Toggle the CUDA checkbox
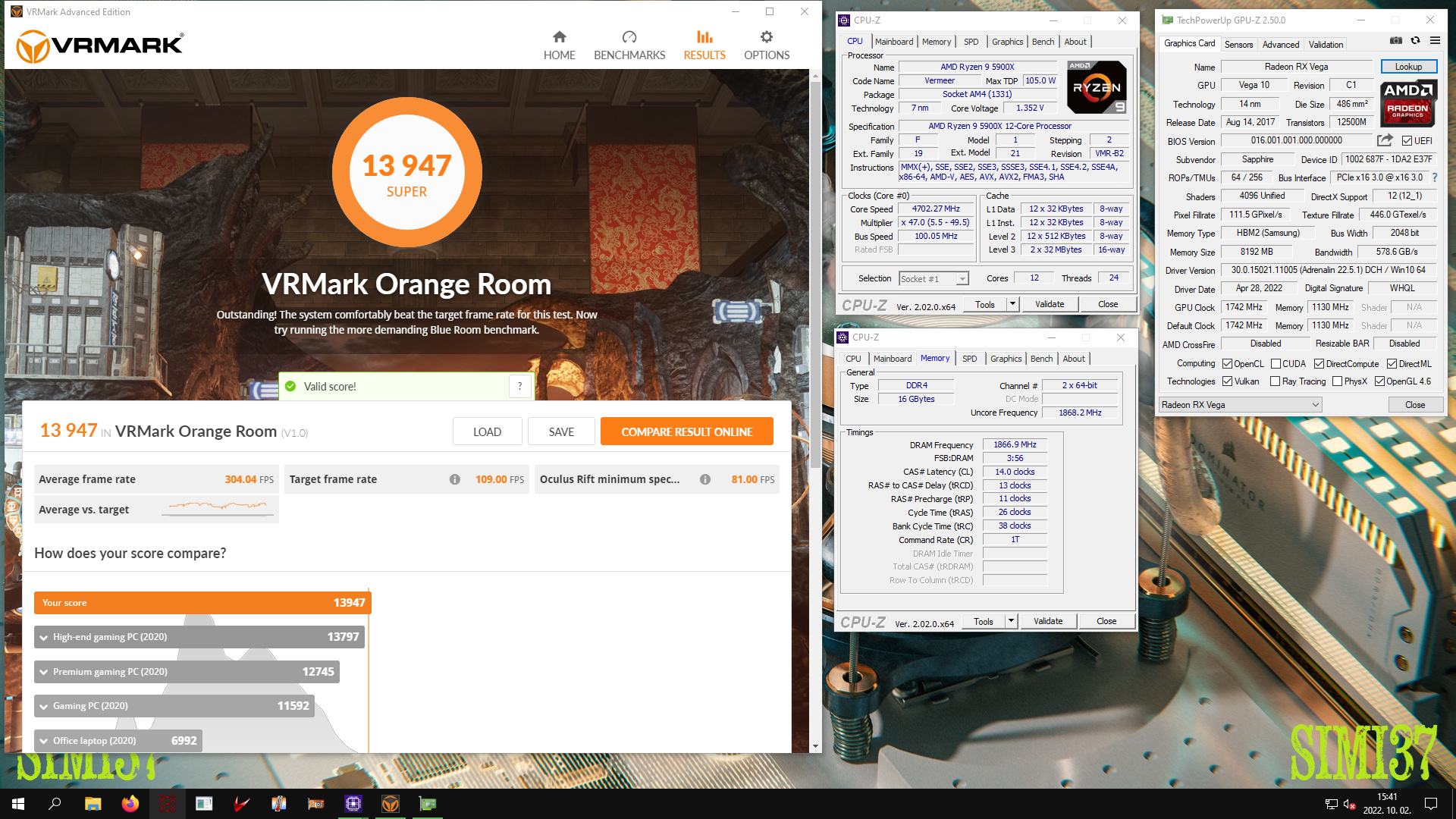This screenshot has height=819, width=1456. (1276, 364)
